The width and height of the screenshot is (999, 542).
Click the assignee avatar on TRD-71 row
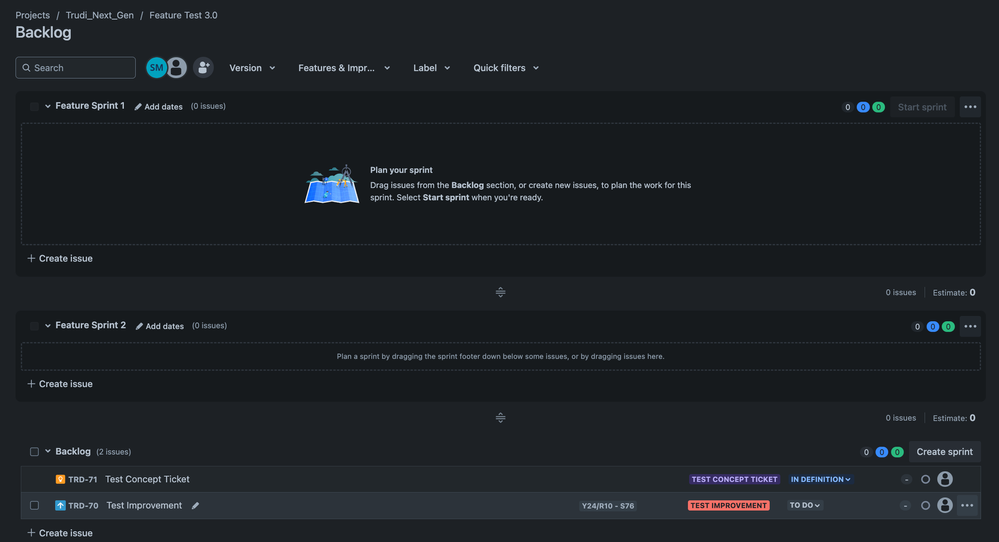point(945,479)
